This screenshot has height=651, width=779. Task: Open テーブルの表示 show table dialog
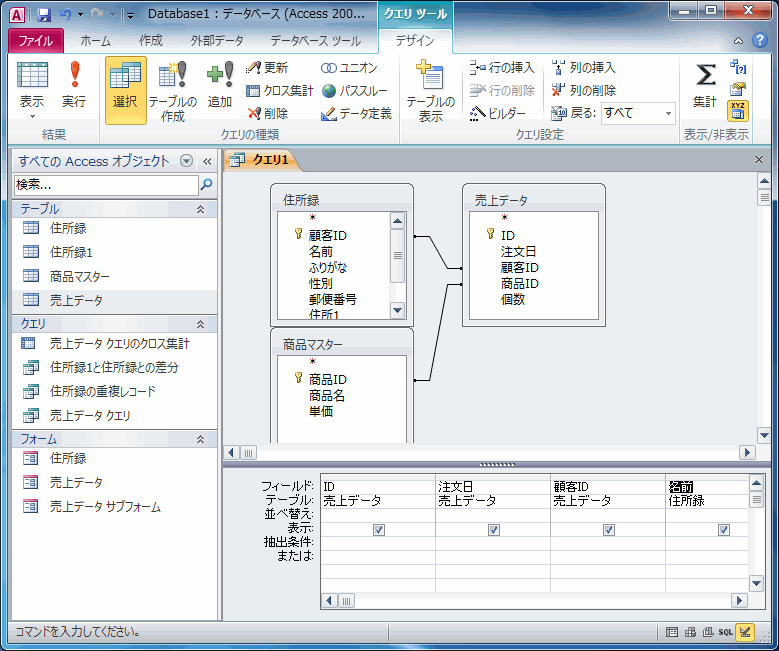click(x=430, y=91)
